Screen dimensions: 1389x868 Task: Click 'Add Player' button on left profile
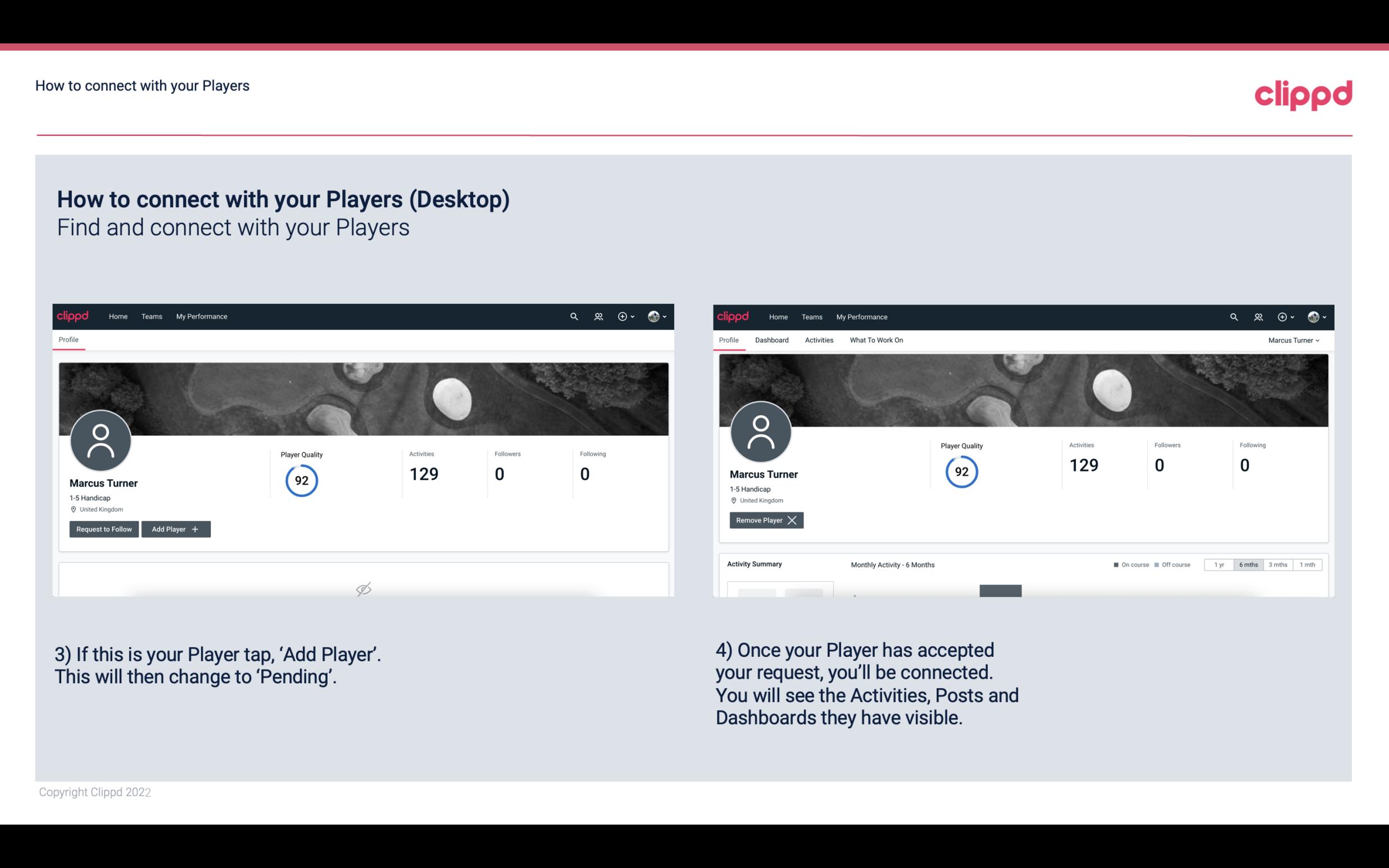(175, 528)
